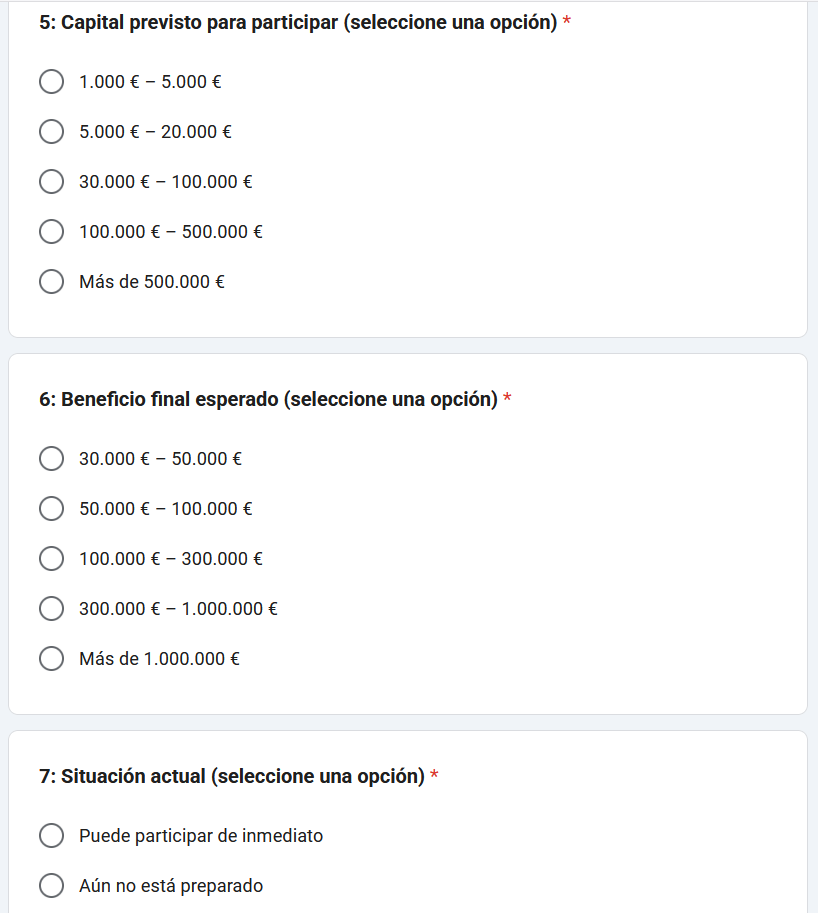Screen dimensions: 818x913
Task: Choose 5.000 € – 20.000 € capital radio
Action: pos(51,132)
